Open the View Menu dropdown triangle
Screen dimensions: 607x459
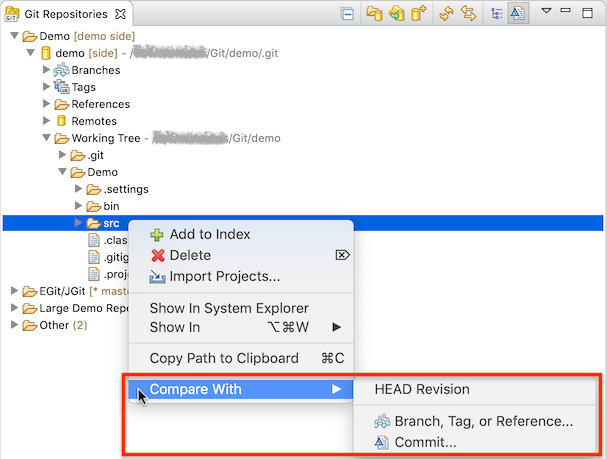546,11
